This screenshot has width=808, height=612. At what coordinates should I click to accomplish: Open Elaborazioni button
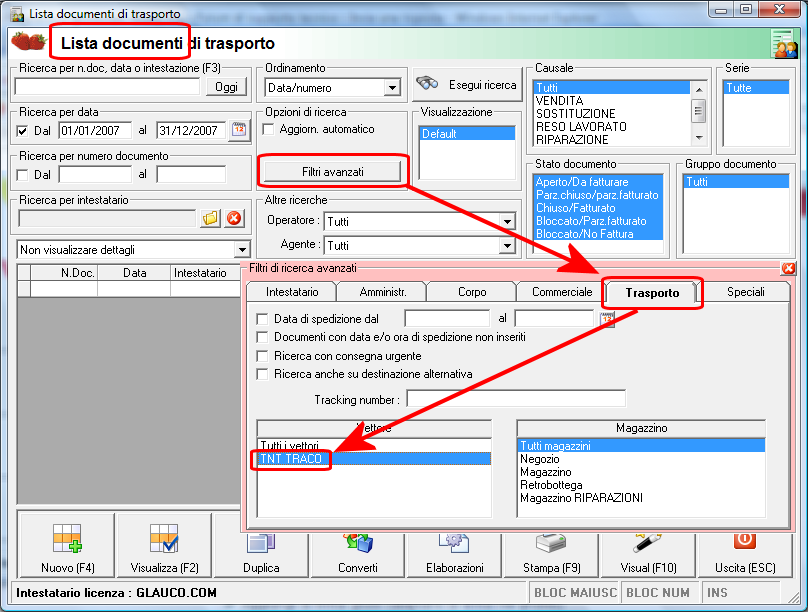coord(454,555)
